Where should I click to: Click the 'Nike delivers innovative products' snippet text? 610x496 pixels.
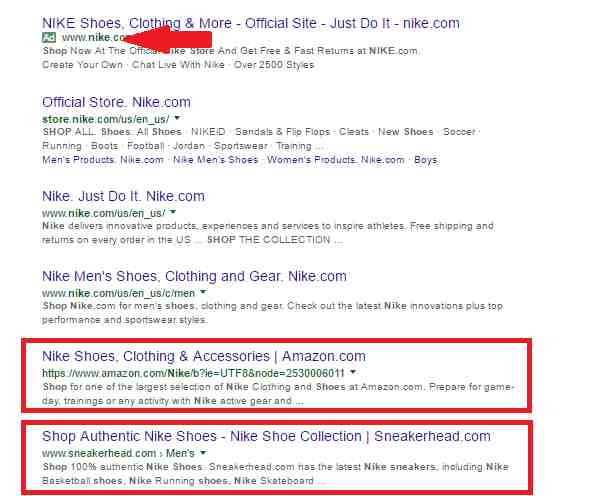click(268, 233)
